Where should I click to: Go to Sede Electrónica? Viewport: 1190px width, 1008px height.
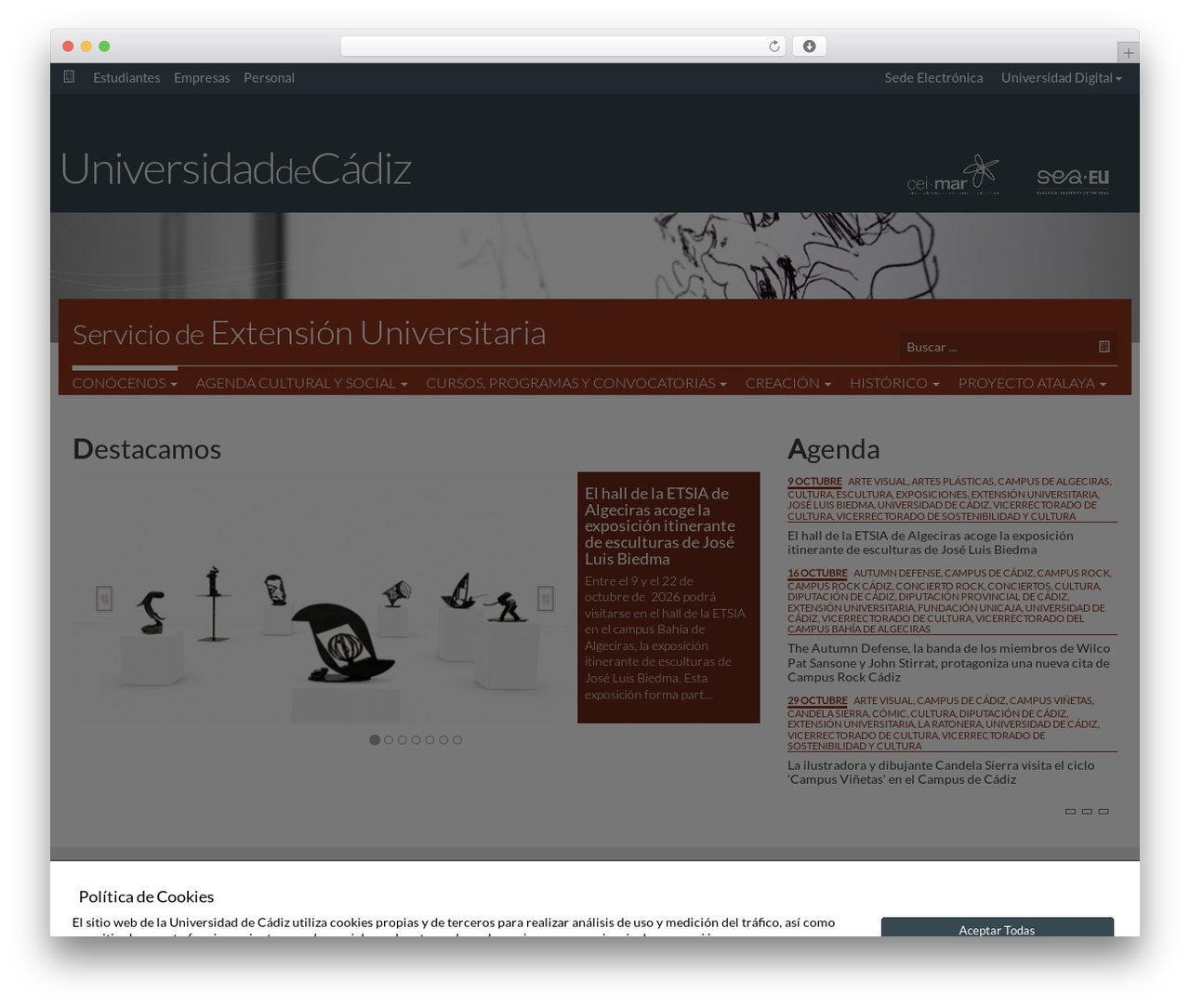(933, 78)
